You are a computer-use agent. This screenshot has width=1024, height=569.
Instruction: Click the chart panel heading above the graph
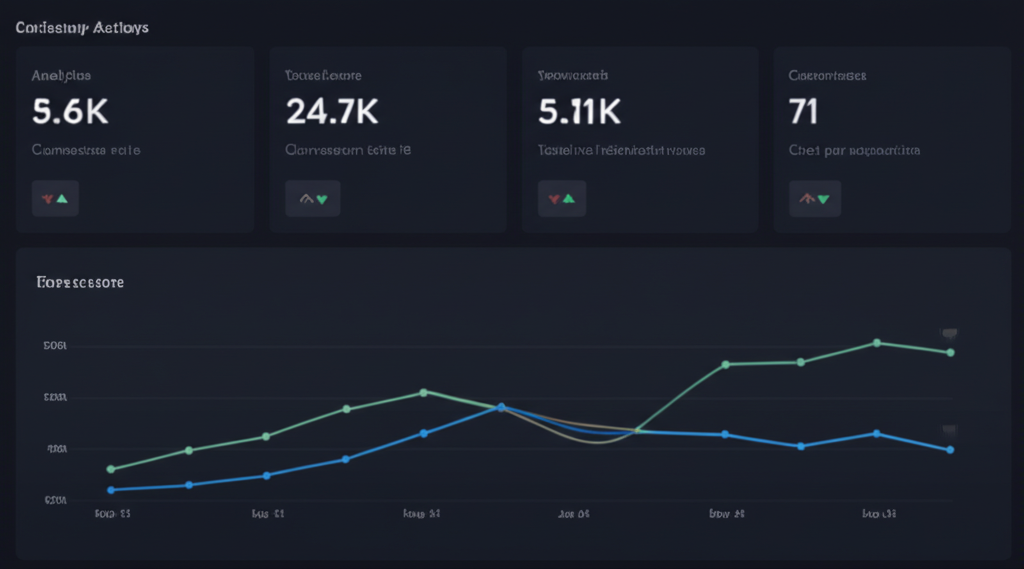coord(80,283)
